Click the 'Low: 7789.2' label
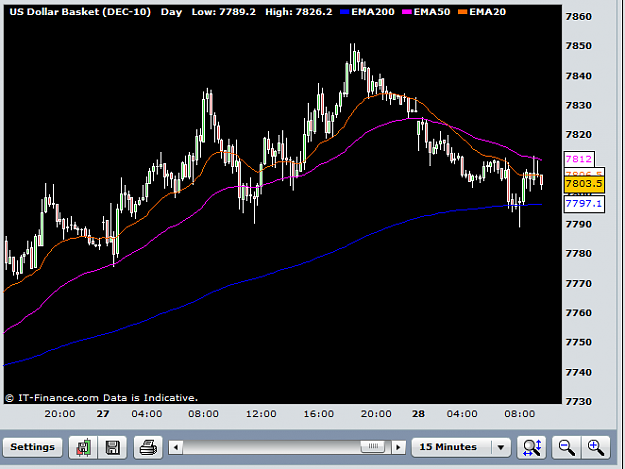 pos(224,12)
